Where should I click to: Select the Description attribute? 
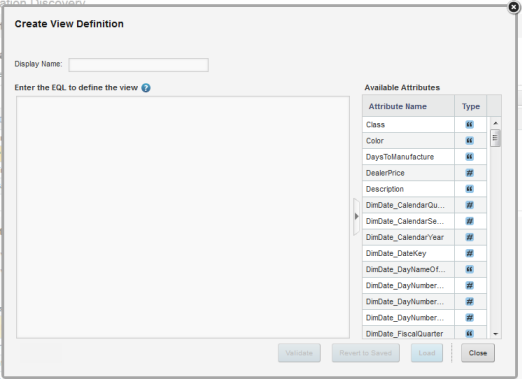click(408, 189)
